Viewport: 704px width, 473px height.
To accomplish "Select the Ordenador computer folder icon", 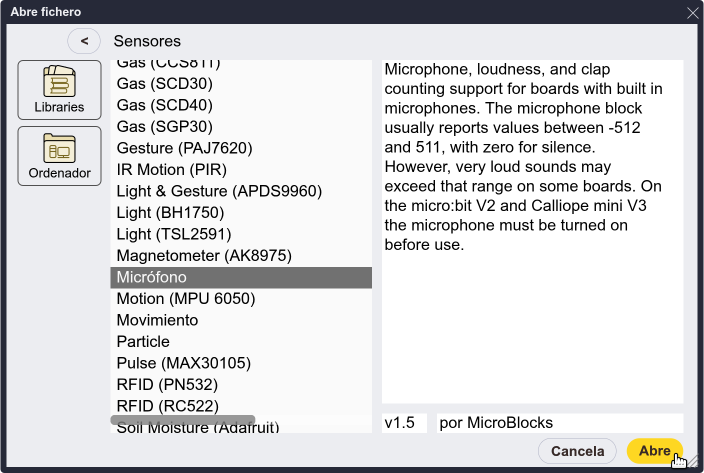I will pyautogui.click(x=59, y=156).
